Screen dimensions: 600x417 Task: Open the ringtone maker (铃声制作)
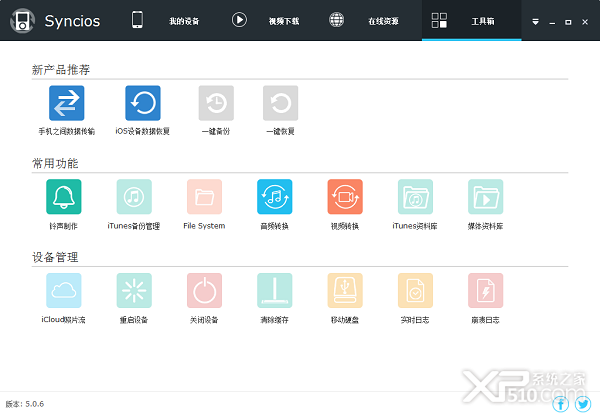coord(64,197)
